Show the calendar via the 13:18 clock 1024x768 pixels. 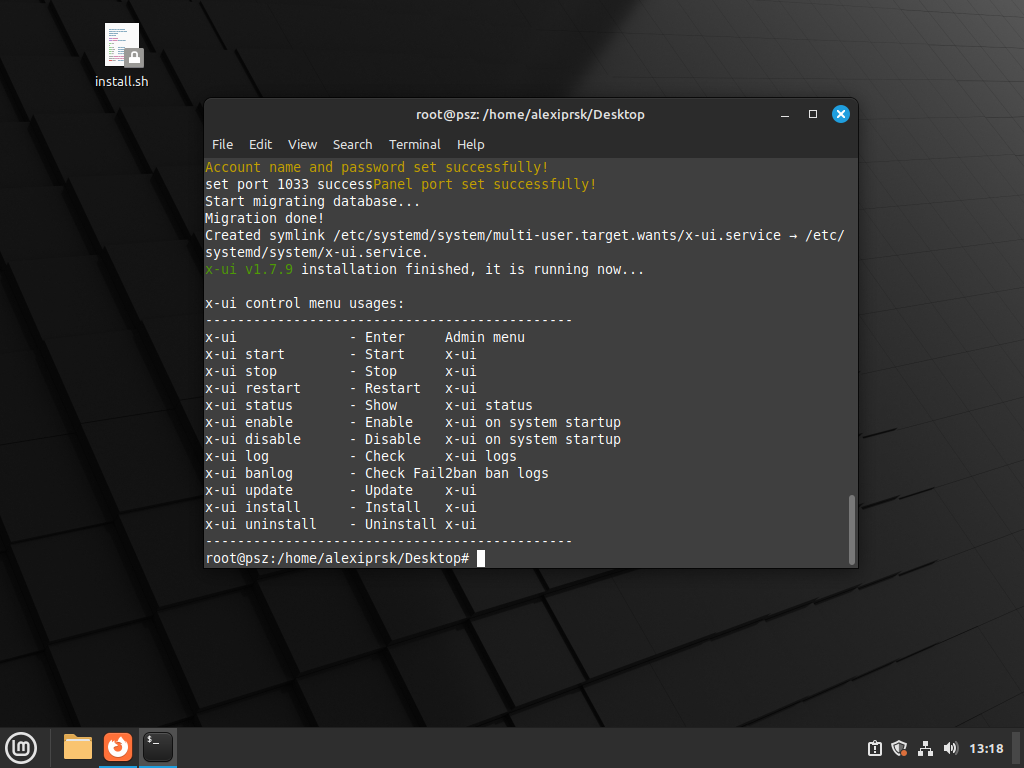click(986, 748)
